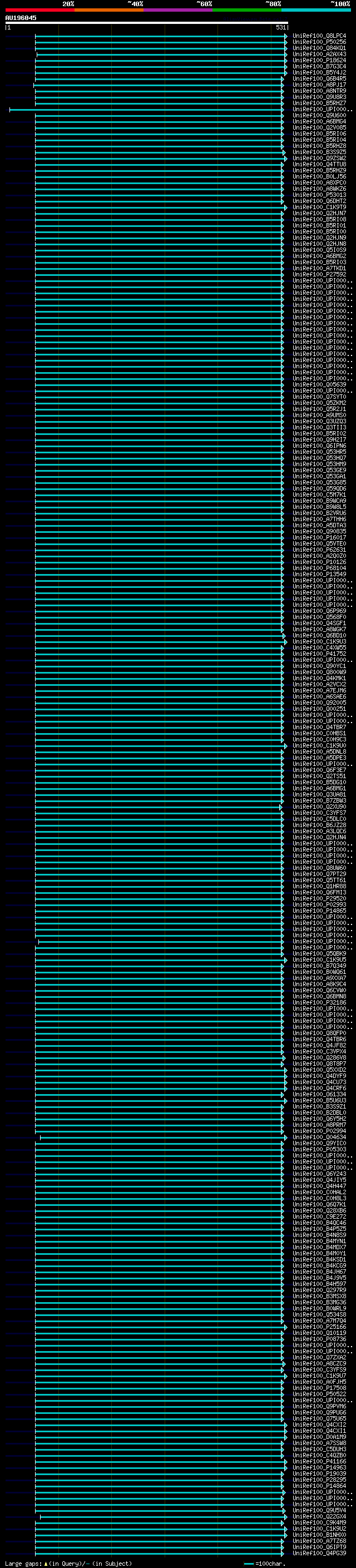Open hit UniRef100_P28295
The height and width of the screenshot is (1568, 356).
pyautogui.click(x=319, y=1480)
